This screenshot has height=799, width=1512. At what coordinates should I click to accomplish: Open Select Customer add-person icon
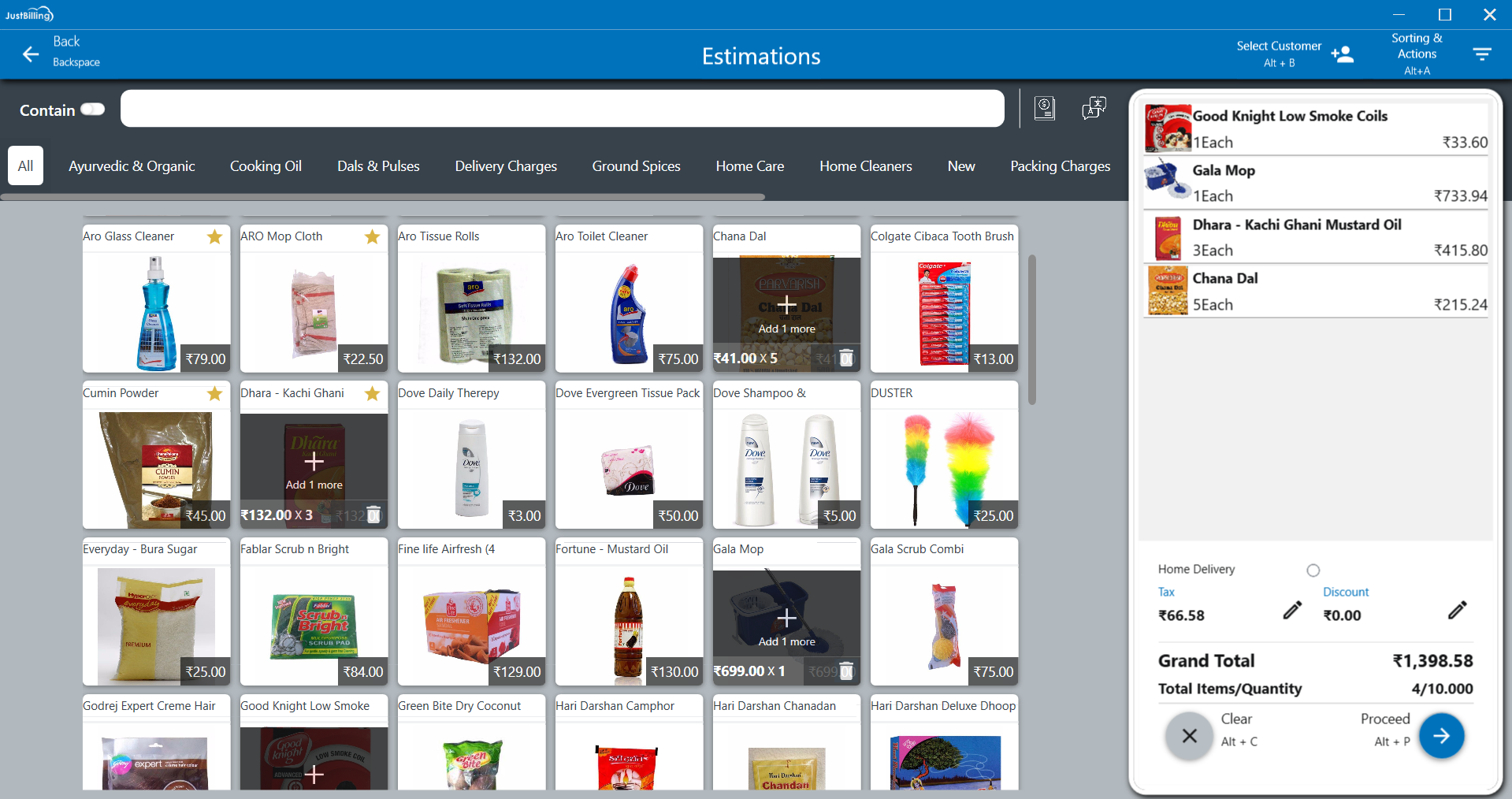click(1342, 54)
